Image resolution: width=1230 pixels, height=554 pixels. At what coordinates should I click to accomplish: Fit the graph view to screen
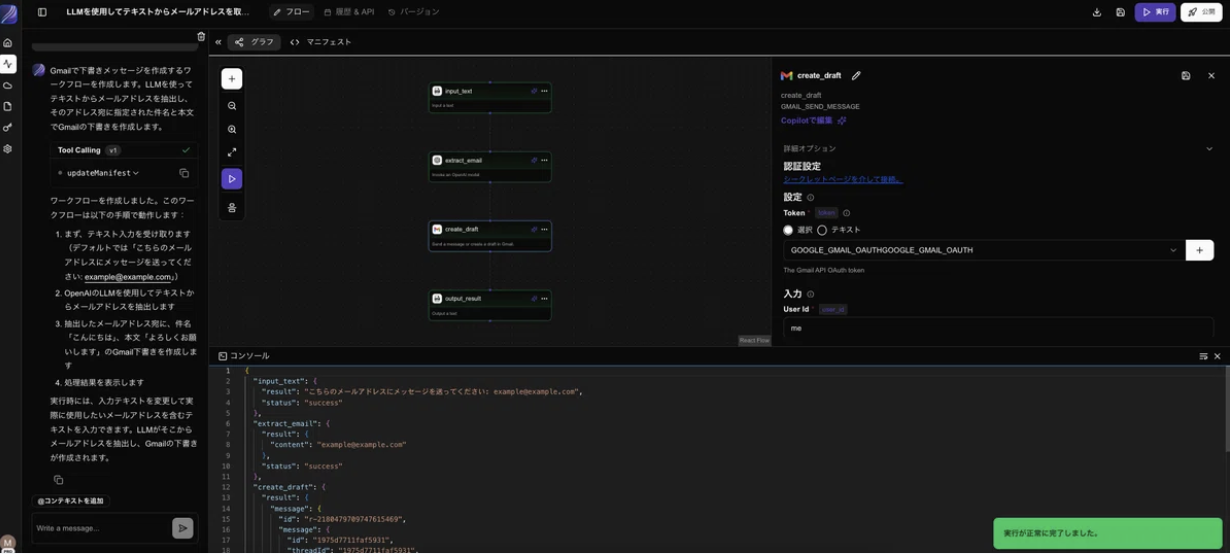point(232,152)
